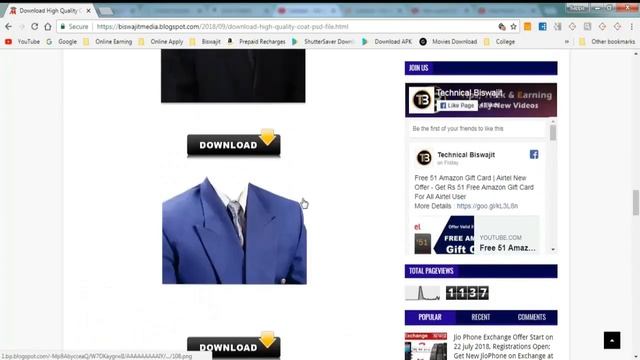The height and width of the screenshot is (360, 640).
Task: Click the DOWNLOAD button above blue coat
Action: [234, 144]
